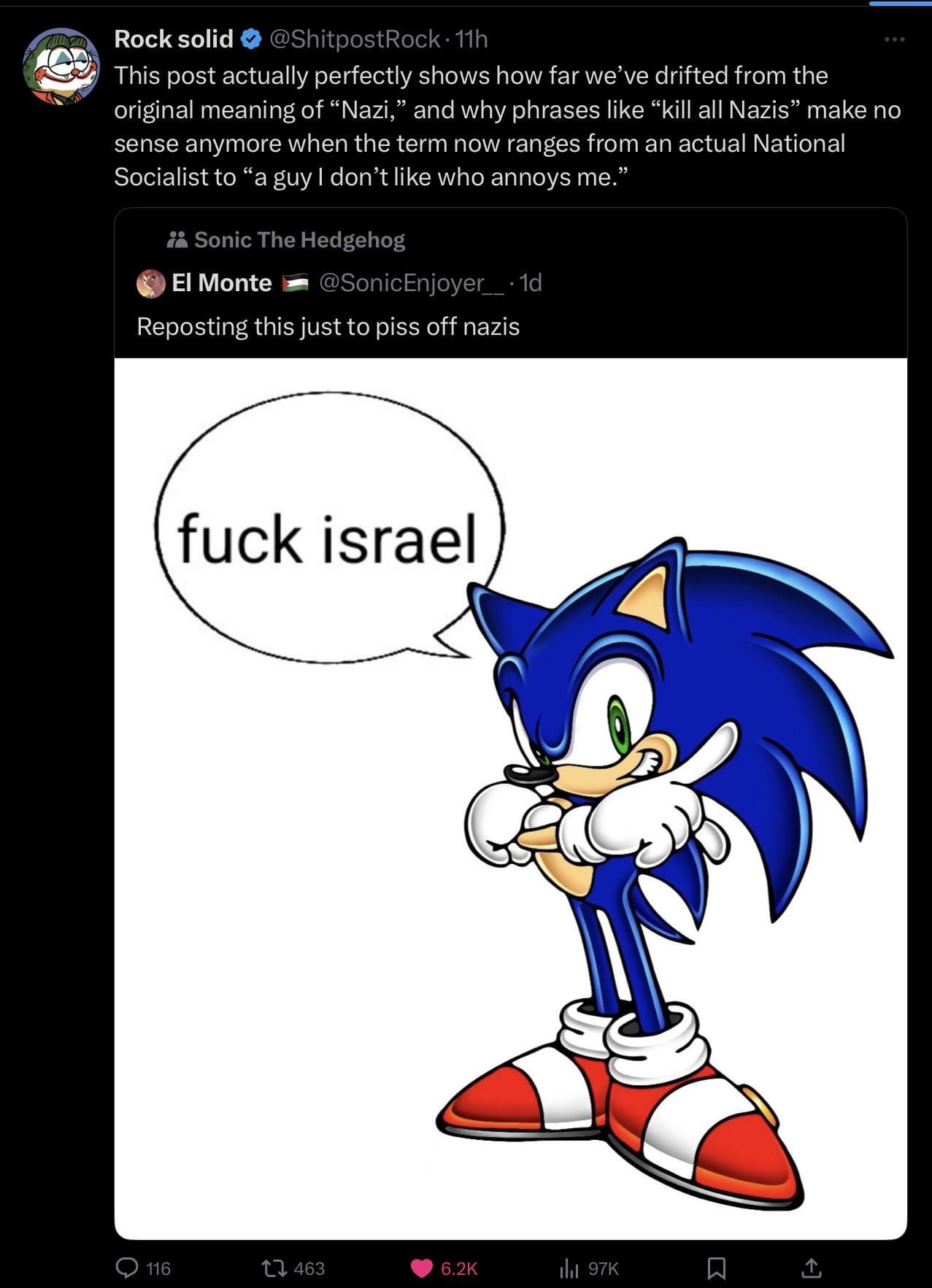Open the 11h timestamp
This screenshot has width=932, height=1288.
(471, 39)
